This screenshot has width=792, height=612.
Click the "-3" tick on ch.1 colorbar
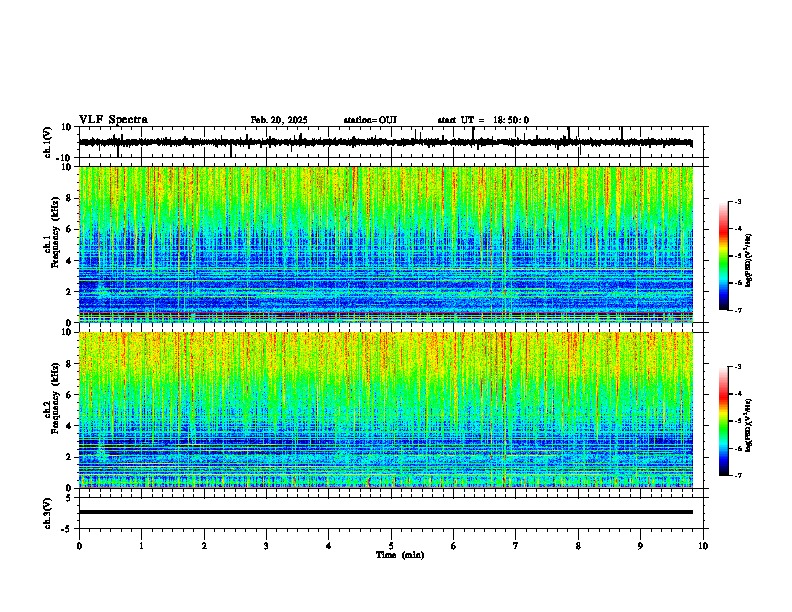coord(738,202)
